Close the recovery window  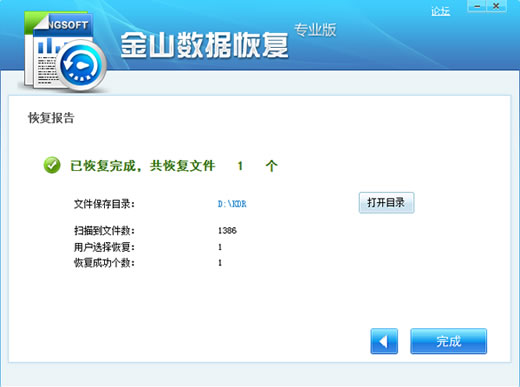tap(496, 6)
